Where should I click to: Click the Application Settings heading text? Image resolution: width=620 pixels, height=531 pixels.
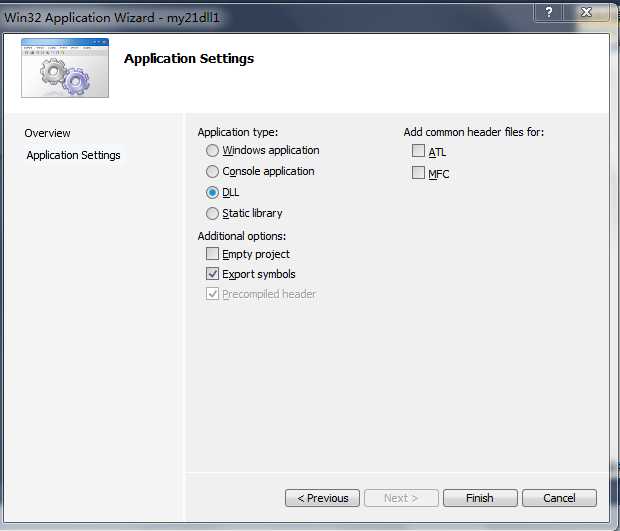(x=189, y=59)
